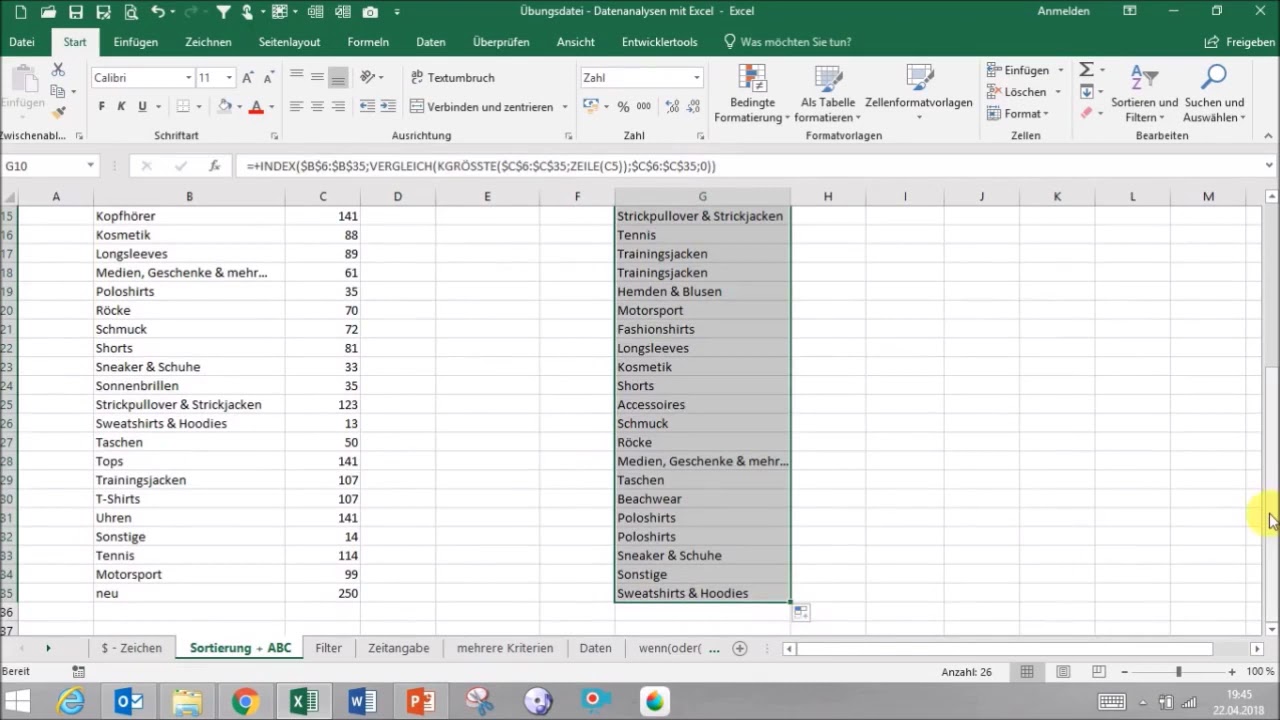Click the increase indent icon
1280x720 pixels.
click(x=388, y=106)
